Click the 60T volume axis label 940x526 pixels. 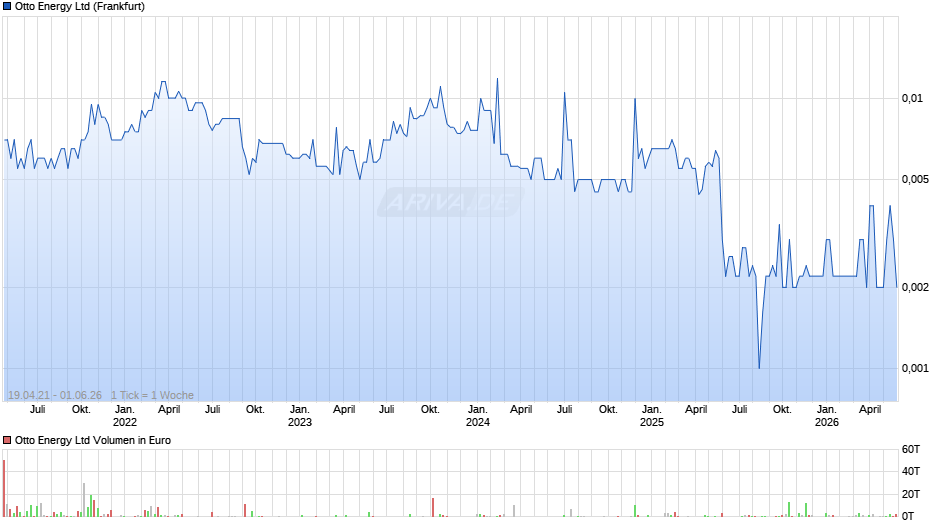911,449
